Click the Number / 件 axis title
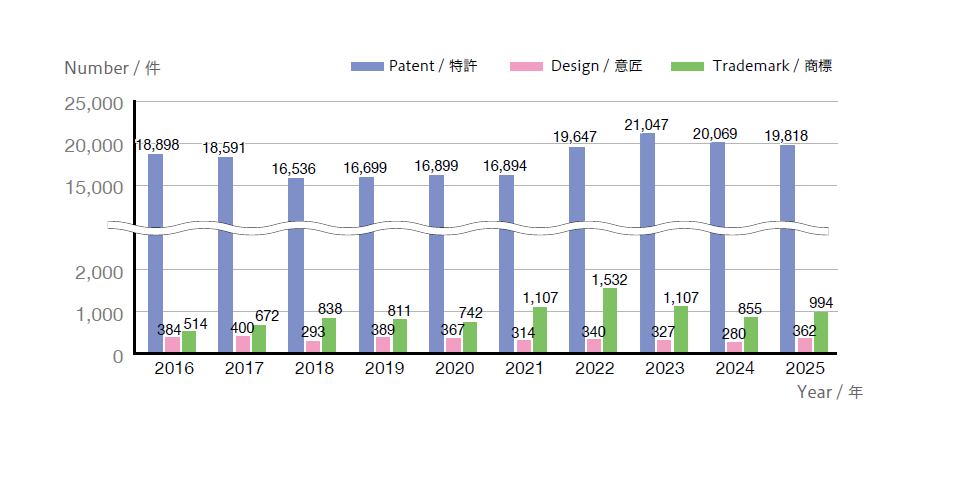Viewport: 973px width, 481px height. tap(112, 68)
